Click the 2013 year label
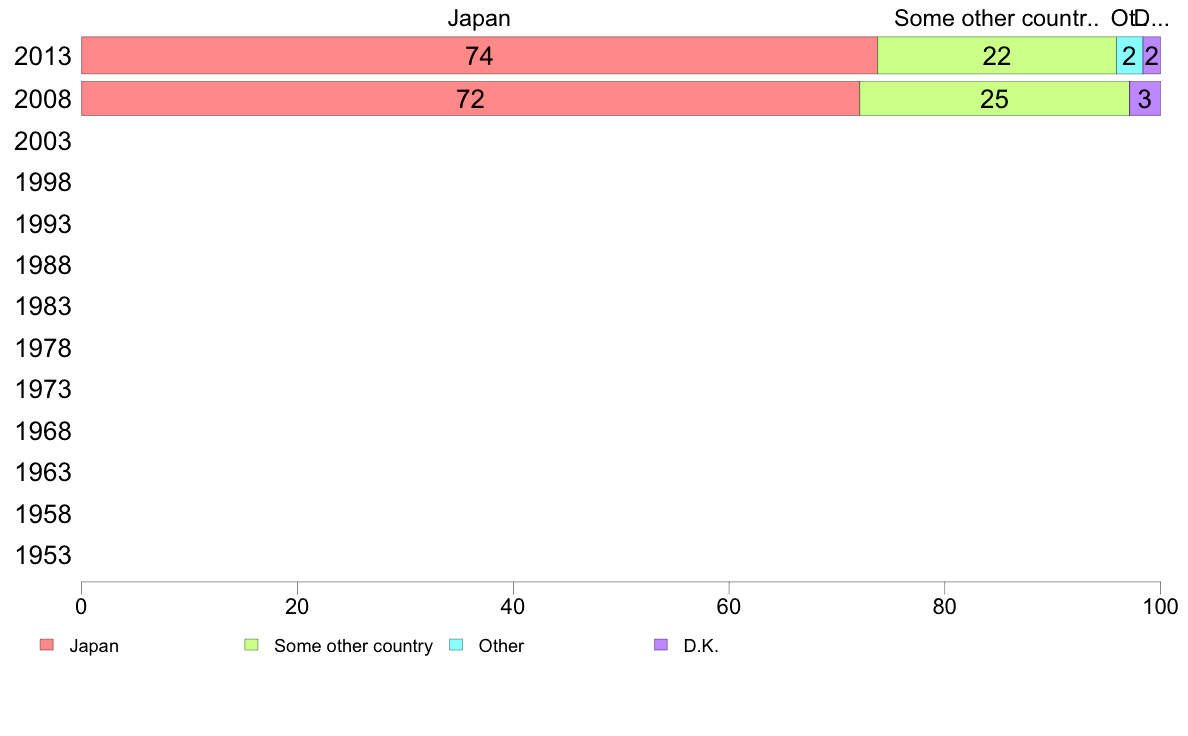 point(42,56)
